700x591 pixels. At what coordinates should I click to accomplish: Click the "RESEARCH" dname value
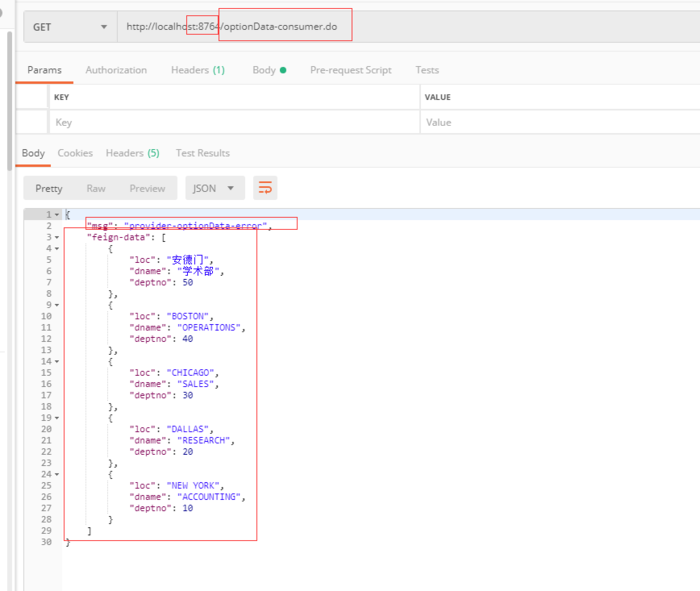click(204, 441)
